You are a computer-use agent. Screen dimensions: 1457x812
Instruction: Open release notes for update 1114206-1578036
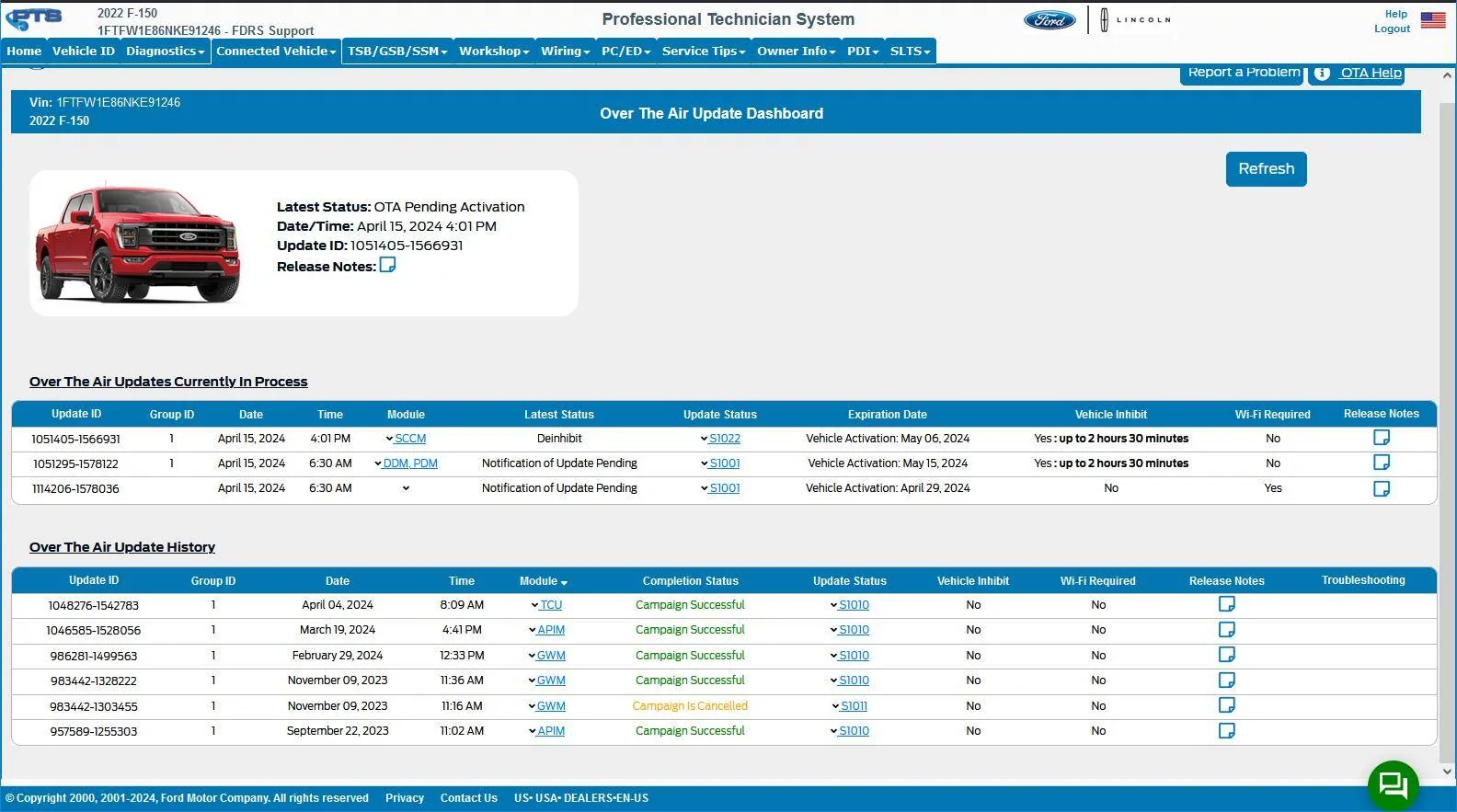click(x=1381, y=488)
